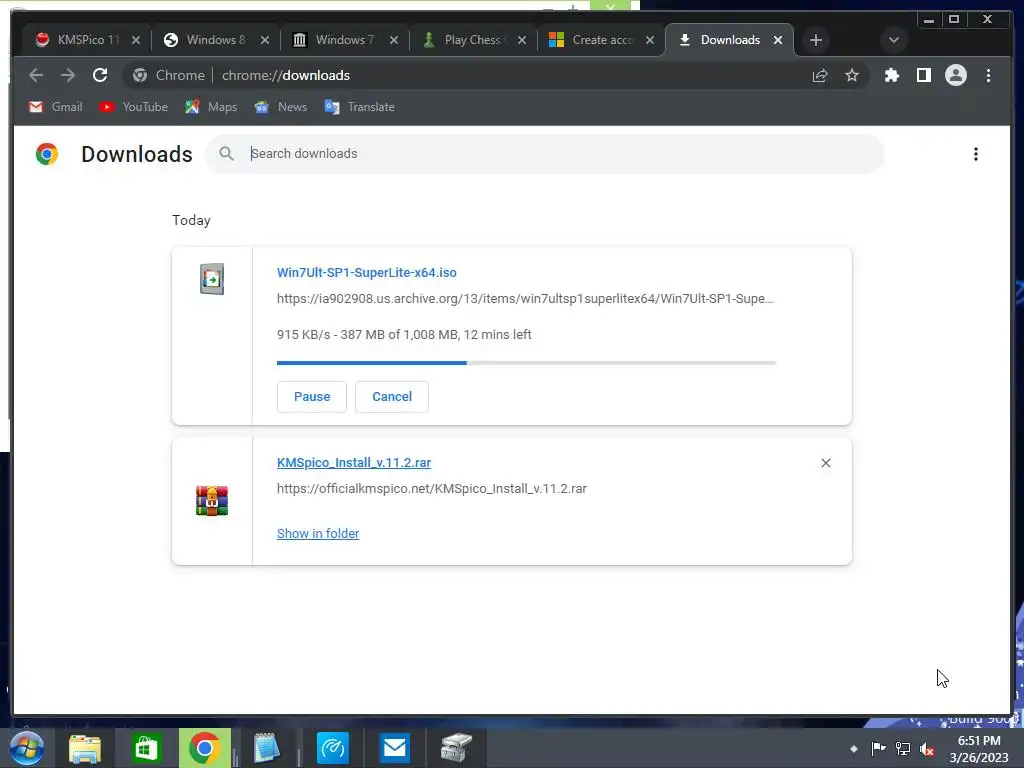Image resolution: width=1024 pixels, height=768 pixels.
Task: Click the taskbar clock and date
Action: pyautogui.click(x=979, y=749)
